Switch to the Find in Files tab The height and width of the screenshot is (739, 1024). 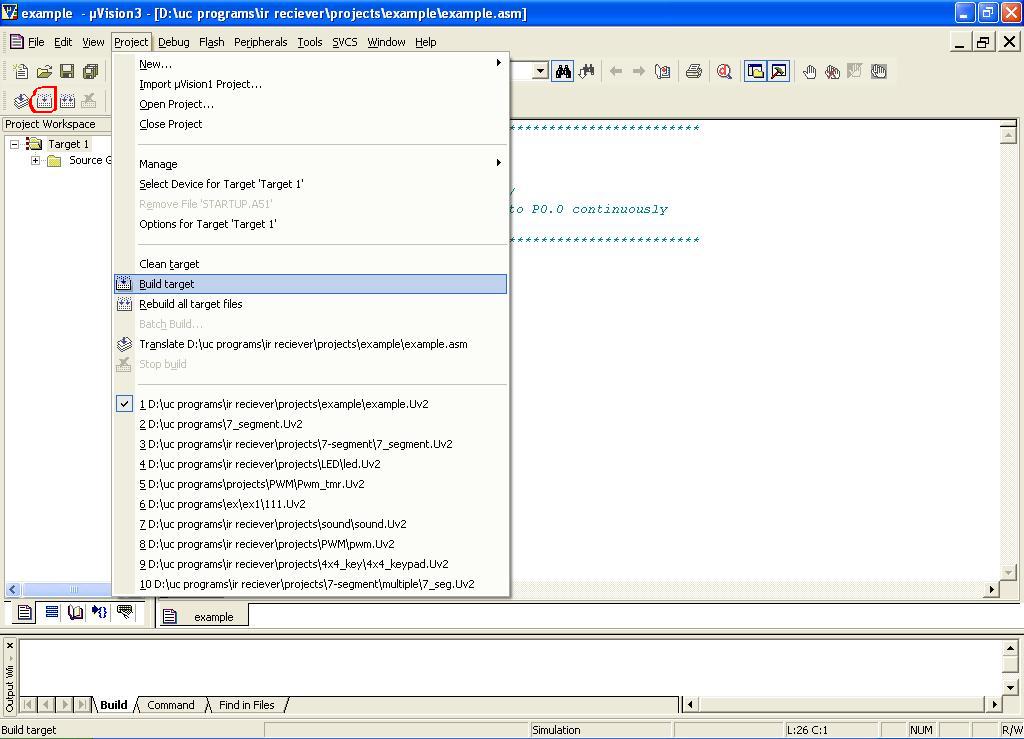pyautogui.click(x=246, y=705)
